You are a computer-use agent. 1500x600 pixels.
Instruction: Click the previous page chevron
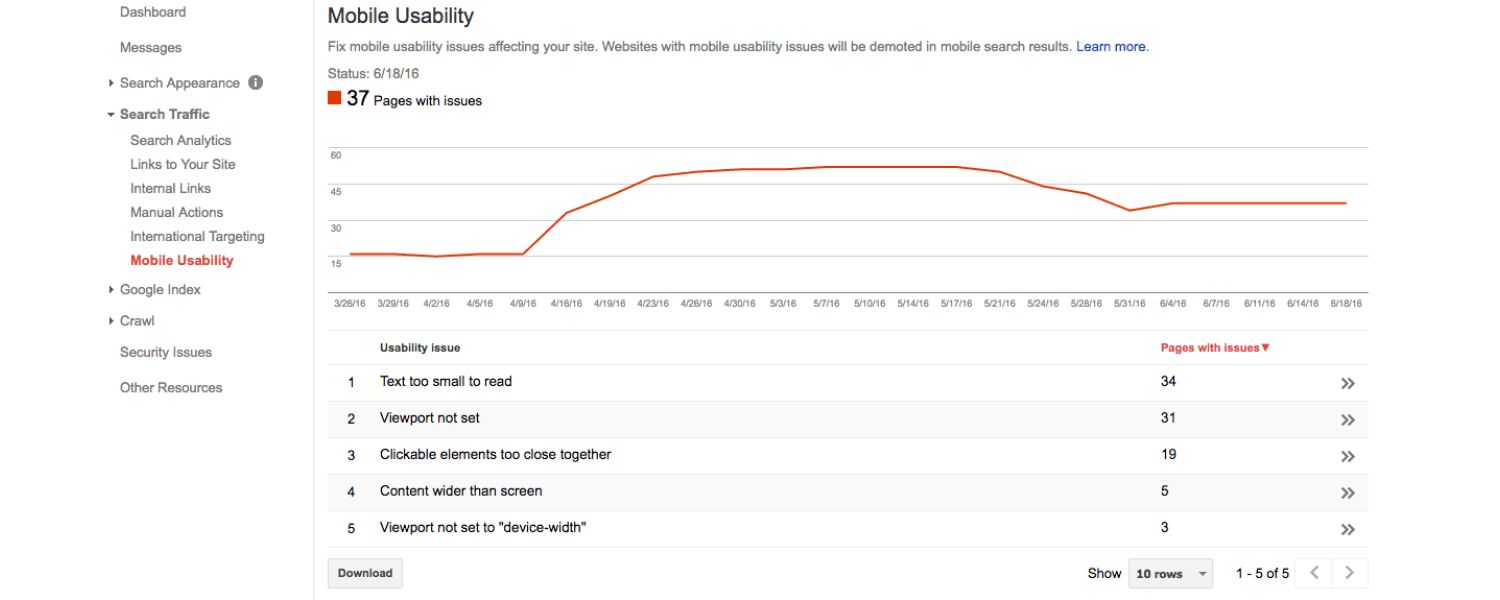coord(1313,572)
